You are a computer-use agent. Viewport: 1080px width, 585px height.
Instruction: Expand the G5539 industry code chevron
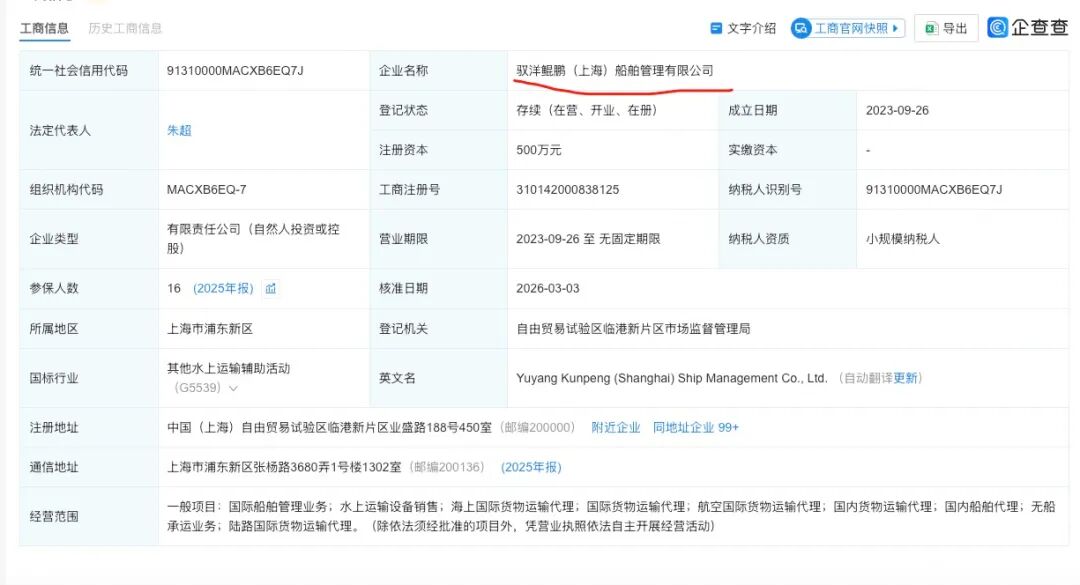point(233,388)
